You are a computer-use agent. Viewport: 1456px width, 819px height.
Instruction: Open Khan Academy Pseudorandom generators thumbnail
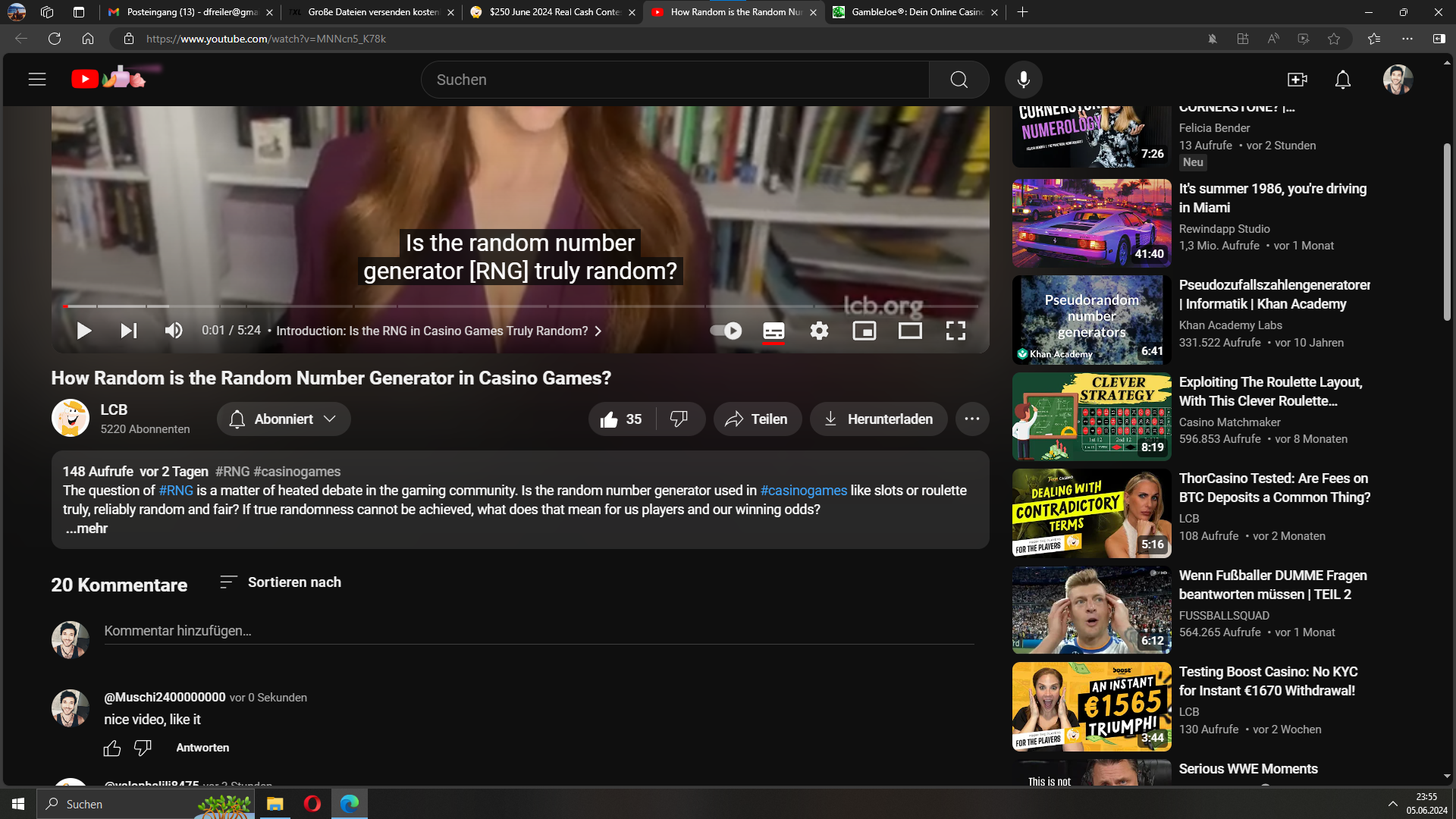pyautogui.click(x=1091, y=320)
